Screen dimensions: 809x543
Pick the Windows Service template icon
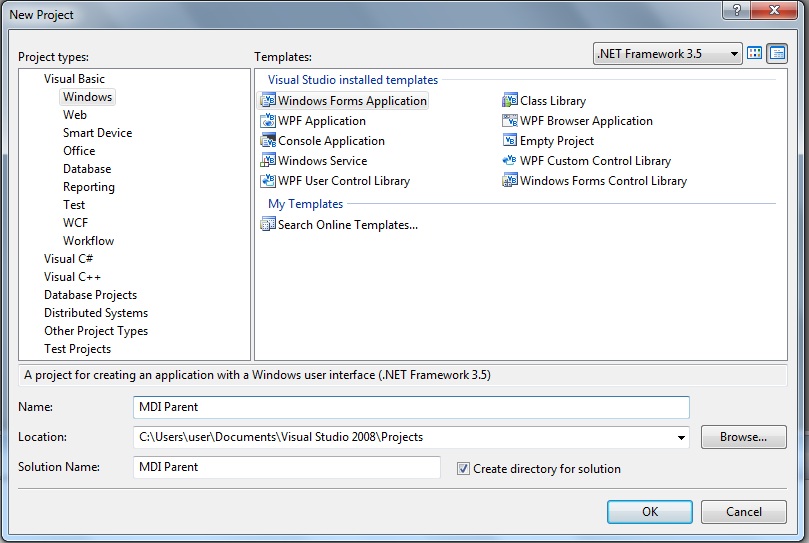pos(268,161)
